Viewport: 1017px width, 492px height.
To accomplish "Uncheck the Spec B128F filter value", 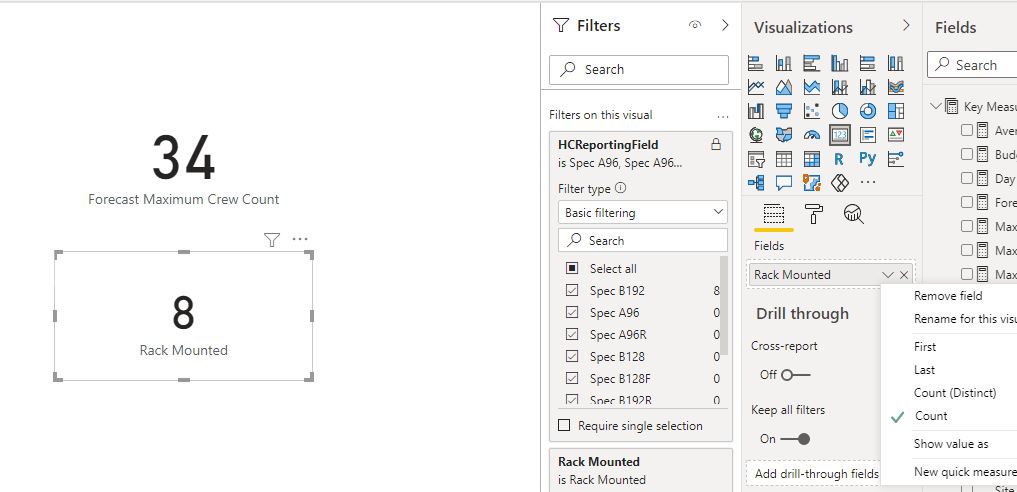I will coord(571,379).
